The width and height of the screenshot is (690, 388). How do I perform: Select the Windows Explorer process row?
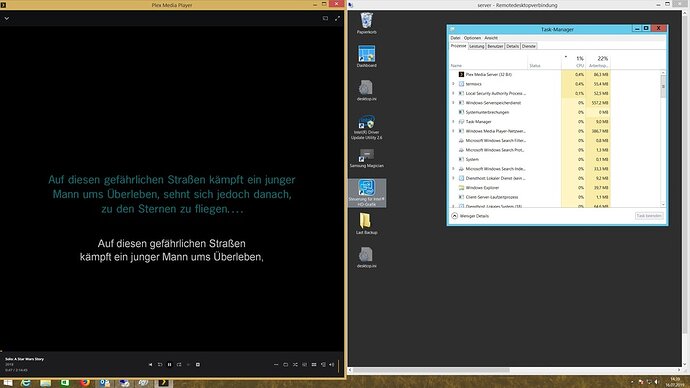[530, 187]
